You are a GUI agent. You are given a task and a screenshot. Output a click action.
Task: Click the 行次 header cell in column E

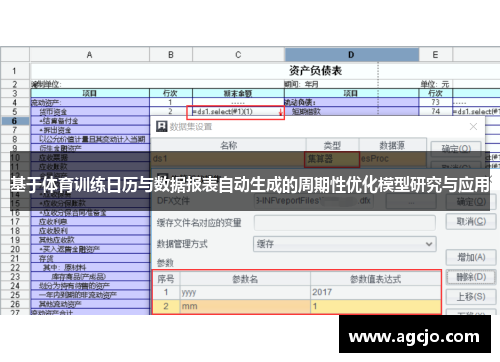[x=435, y=93]
